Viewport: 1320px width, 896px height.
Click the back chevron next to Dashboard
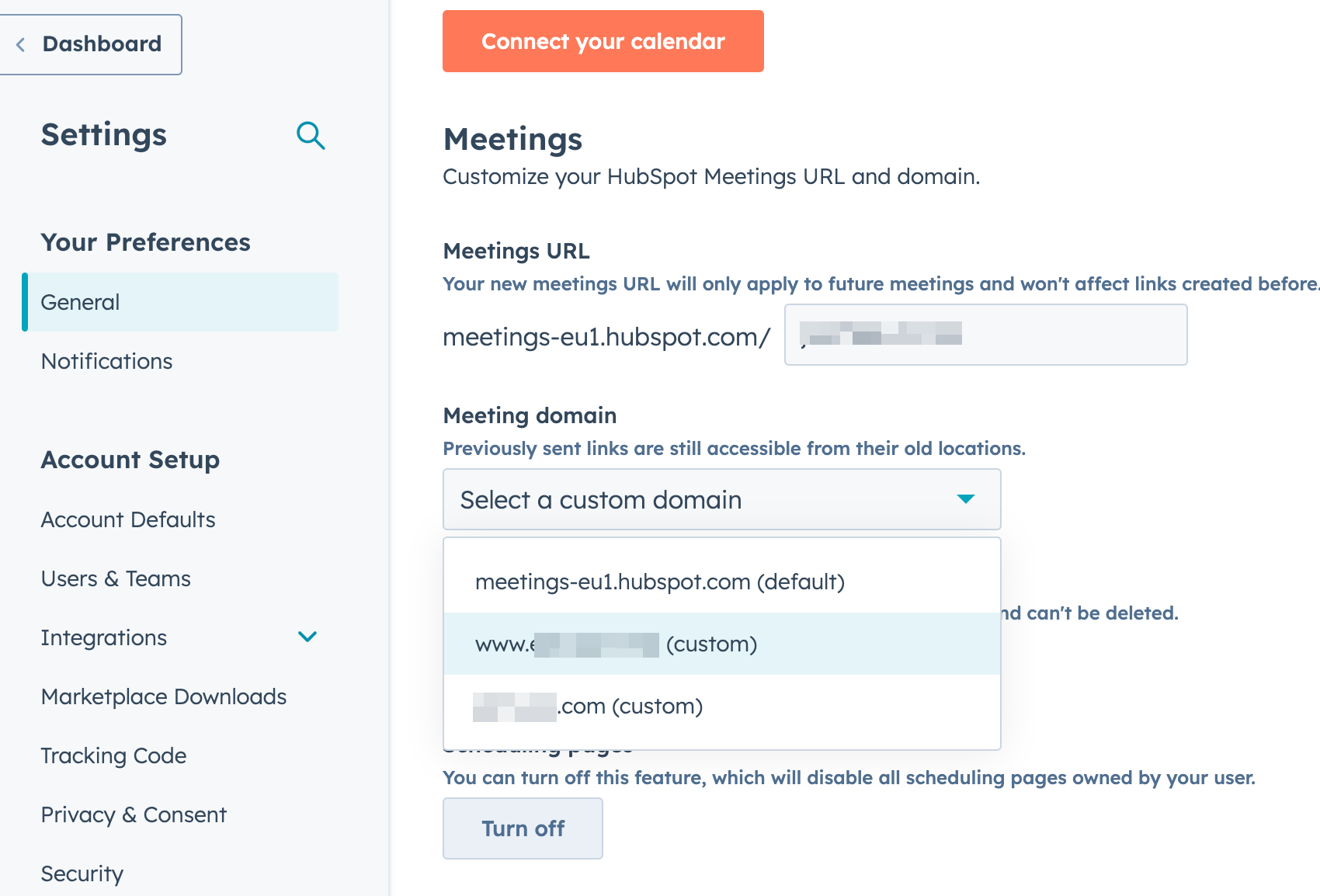pos(19,44)
